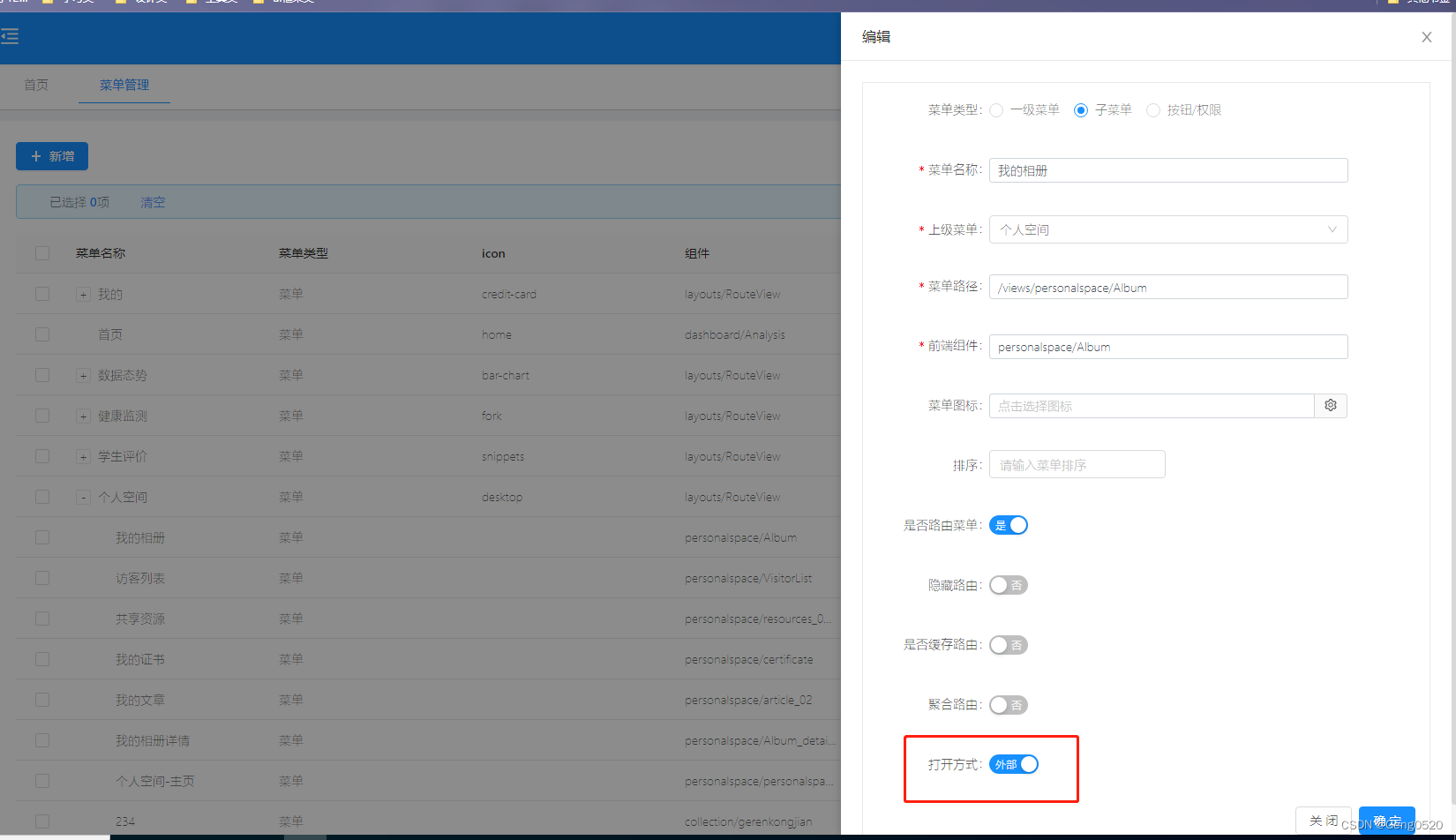Viewport: 1456px width, 840px height.
Task: Check the checkbox for the 数据态势 row
Action: [42, 375]
